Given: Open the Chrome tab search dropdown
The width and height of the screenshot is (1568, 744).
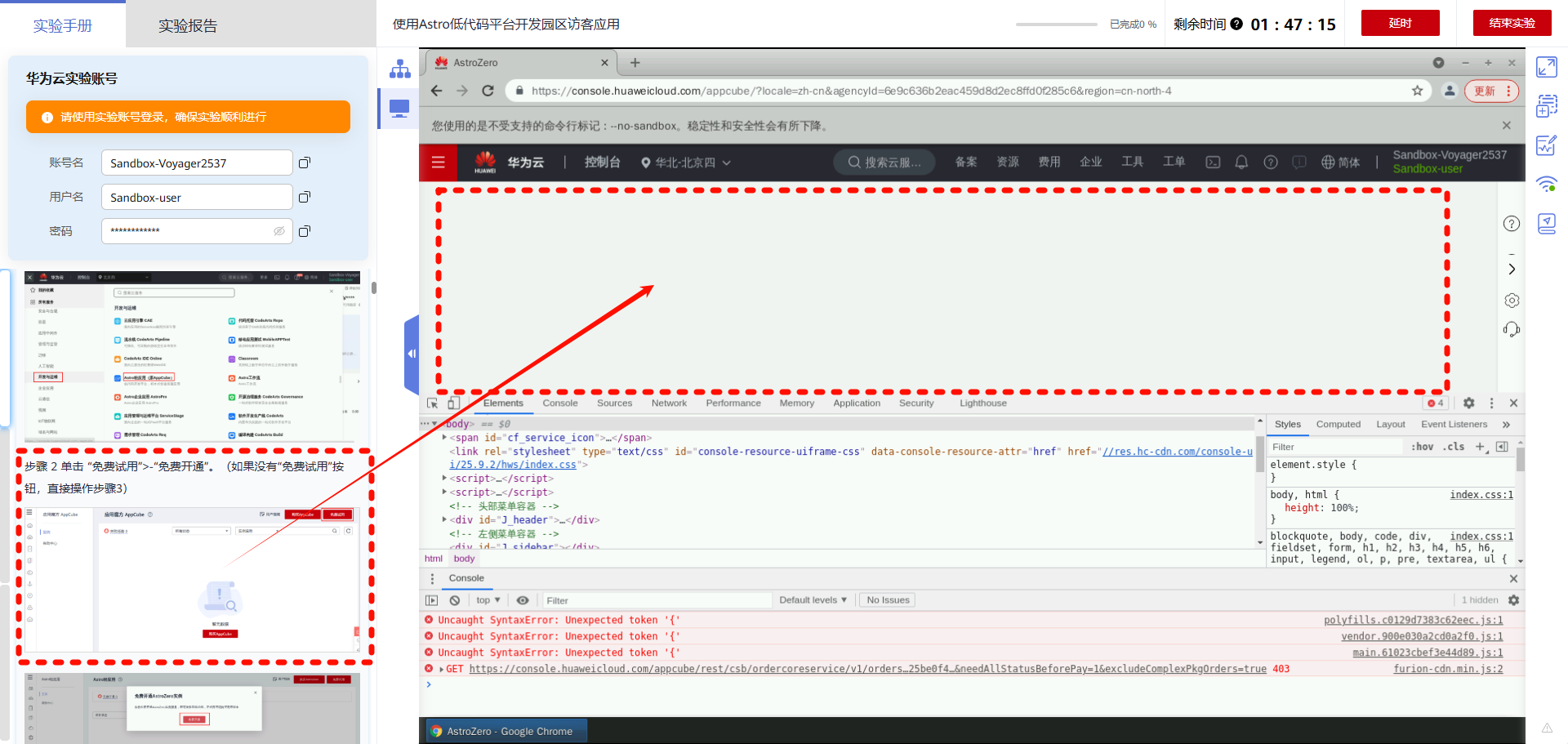Looking at the screenshot, I should coord(1438,63).
